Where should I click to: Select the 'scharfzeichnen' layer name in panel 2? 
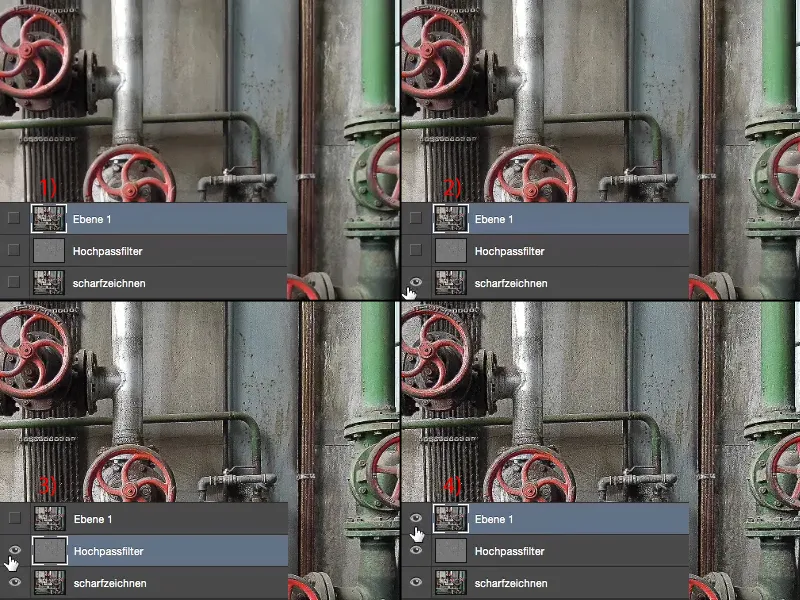pyautogui.click(x=511, y=283)
